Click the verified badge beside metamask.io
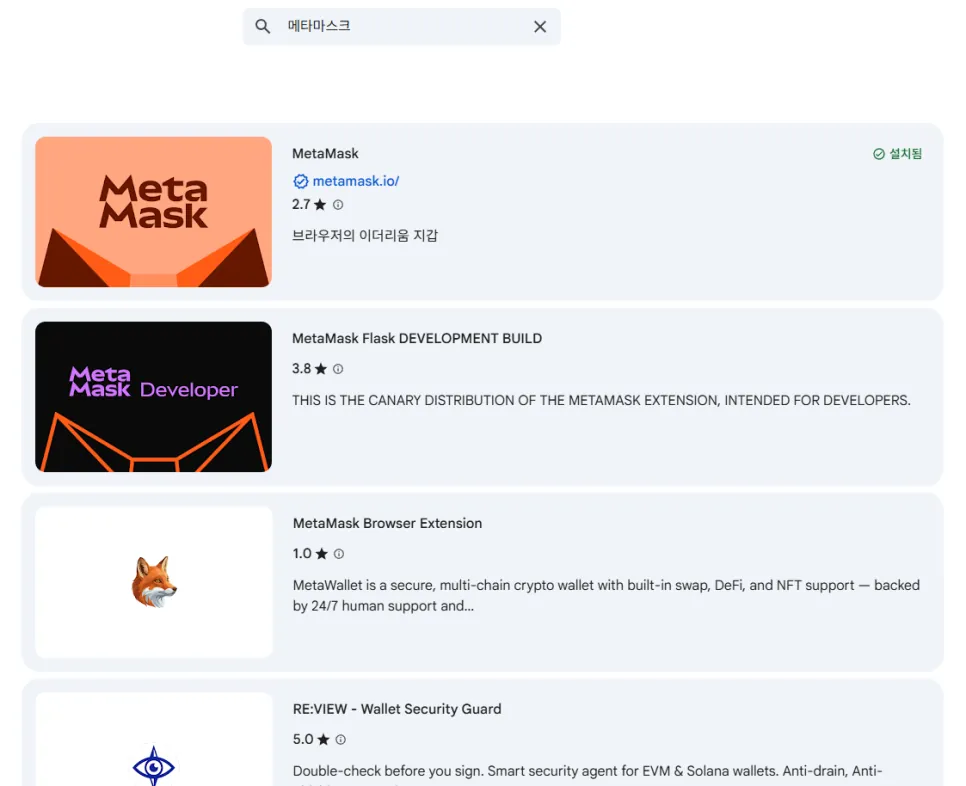 click(301, 181)
